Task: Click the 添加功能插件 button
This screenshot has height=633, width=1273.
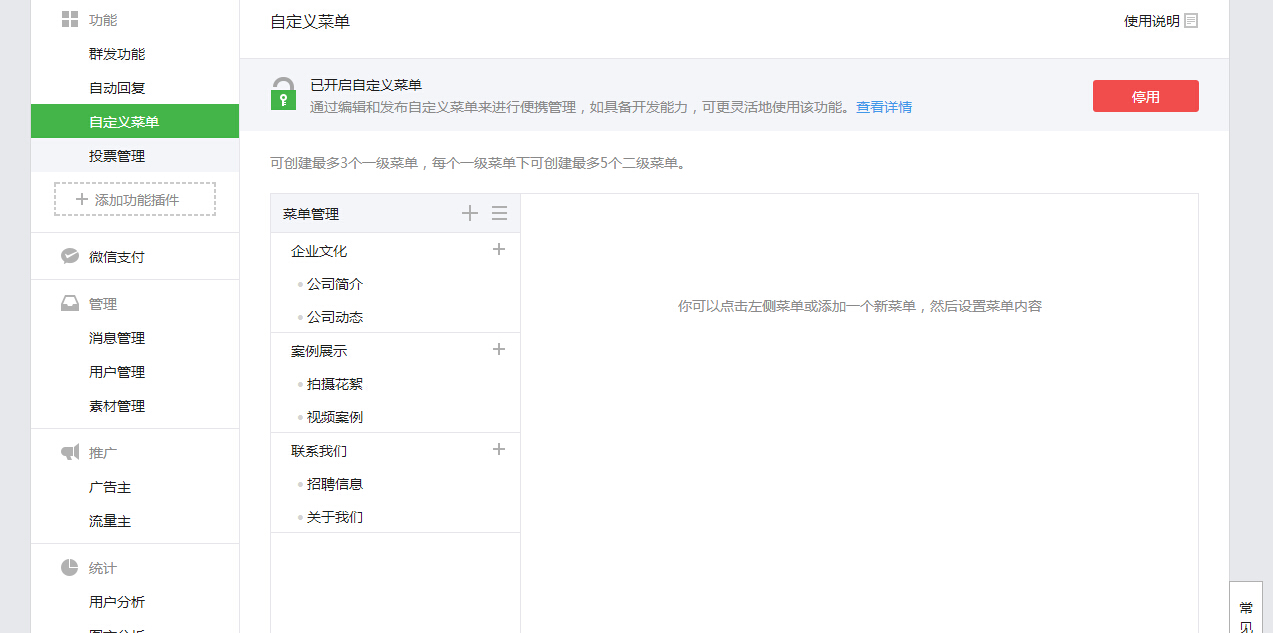Action: point(134,199)
